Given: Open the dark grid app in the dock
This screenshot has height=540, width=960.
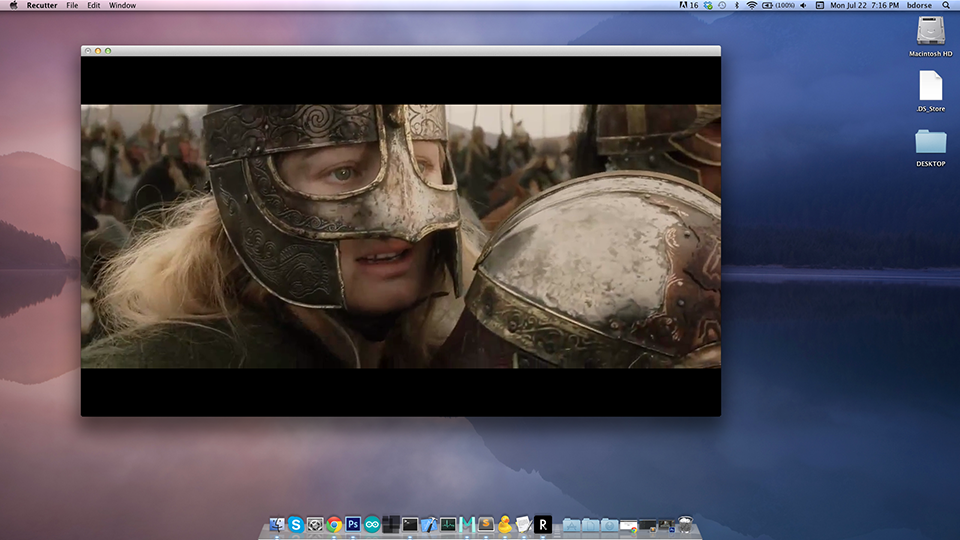Looking at the screenshot, I should pyautogui.click(x=391, y=525).
